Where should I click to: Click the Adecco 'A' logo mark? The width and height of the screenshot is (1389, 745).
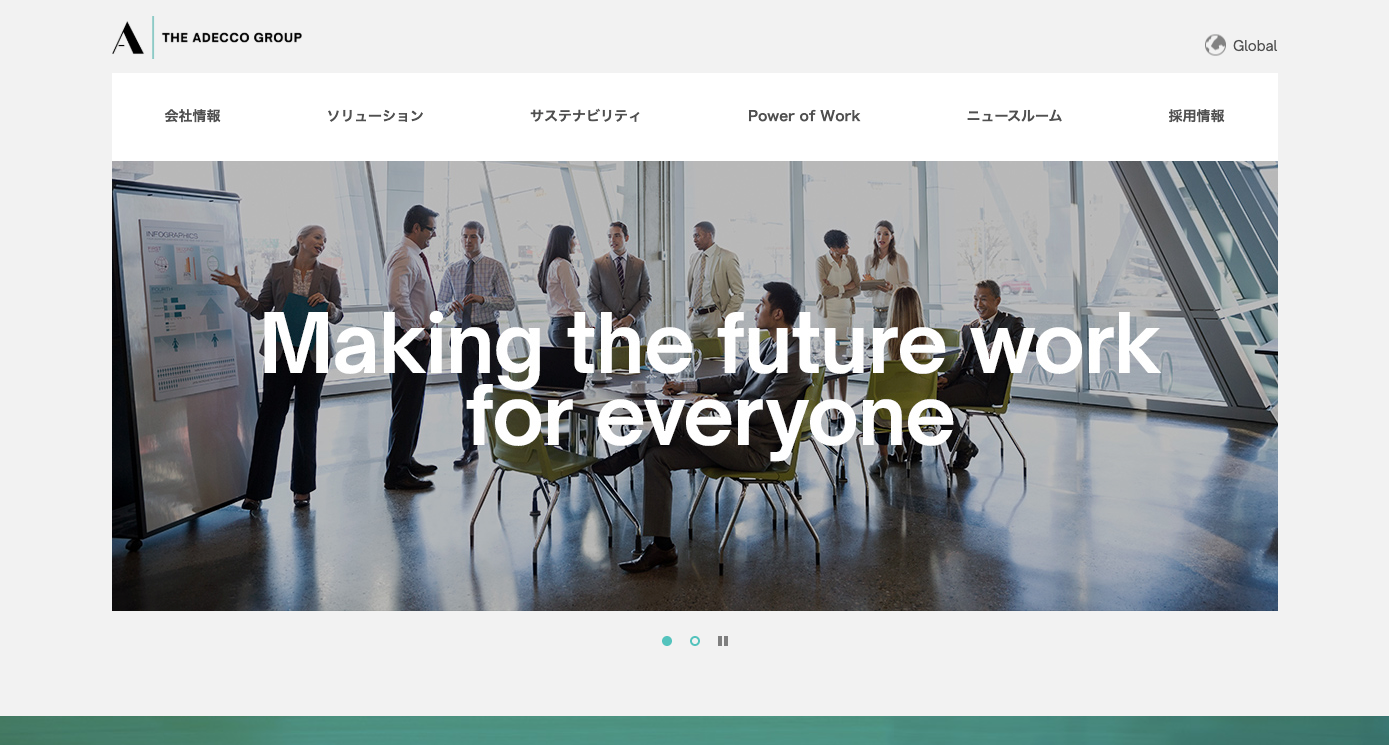tap(128, 38)
